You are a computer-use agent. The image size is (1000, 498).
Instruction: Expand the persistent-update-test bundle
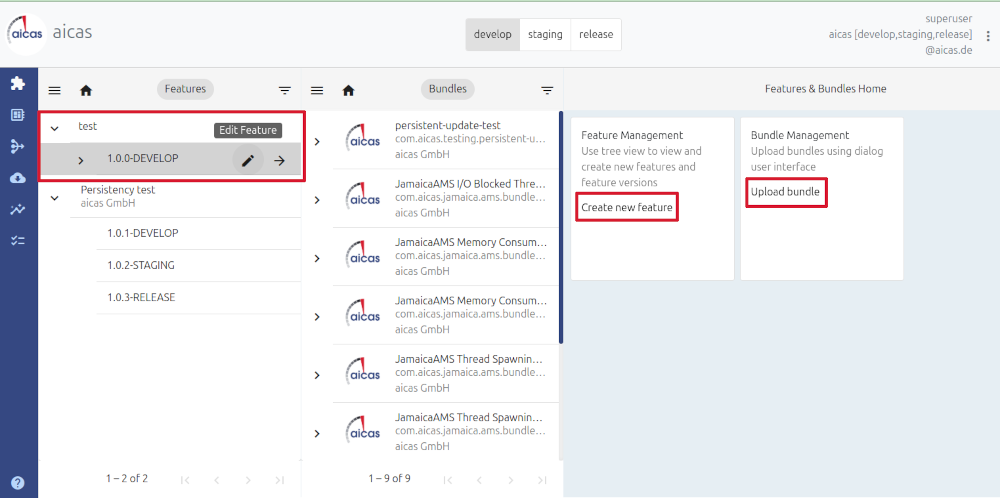coord(317,141)
